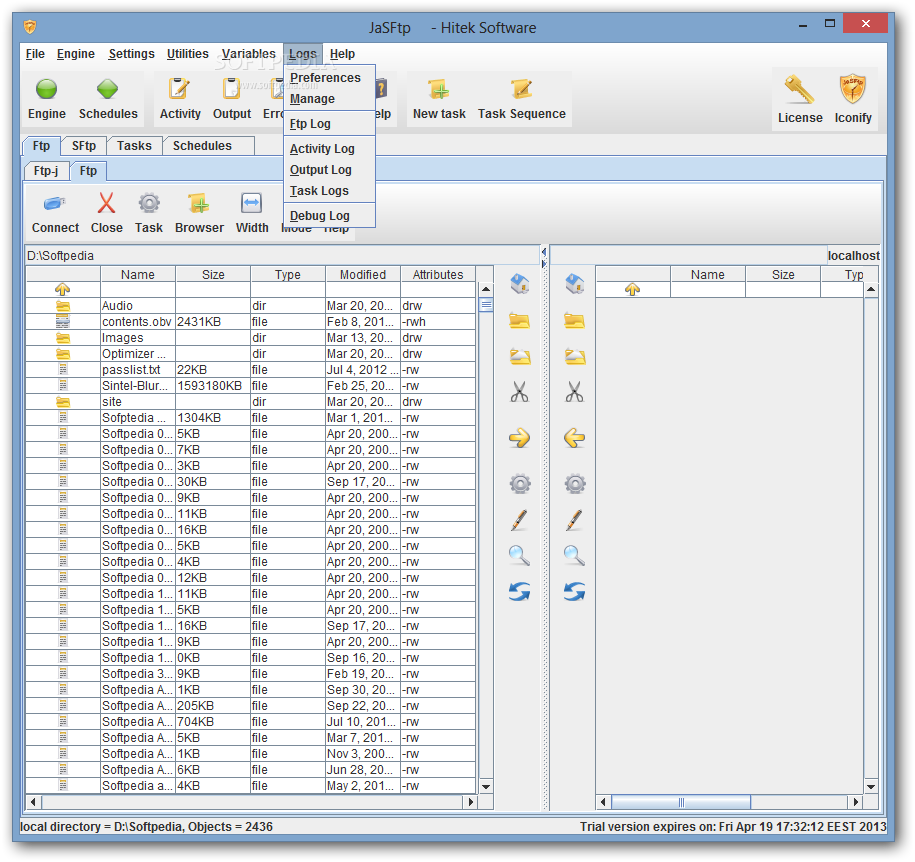915x862 pixels.
Task: Open the Engine menu
Action: (75, 54)
